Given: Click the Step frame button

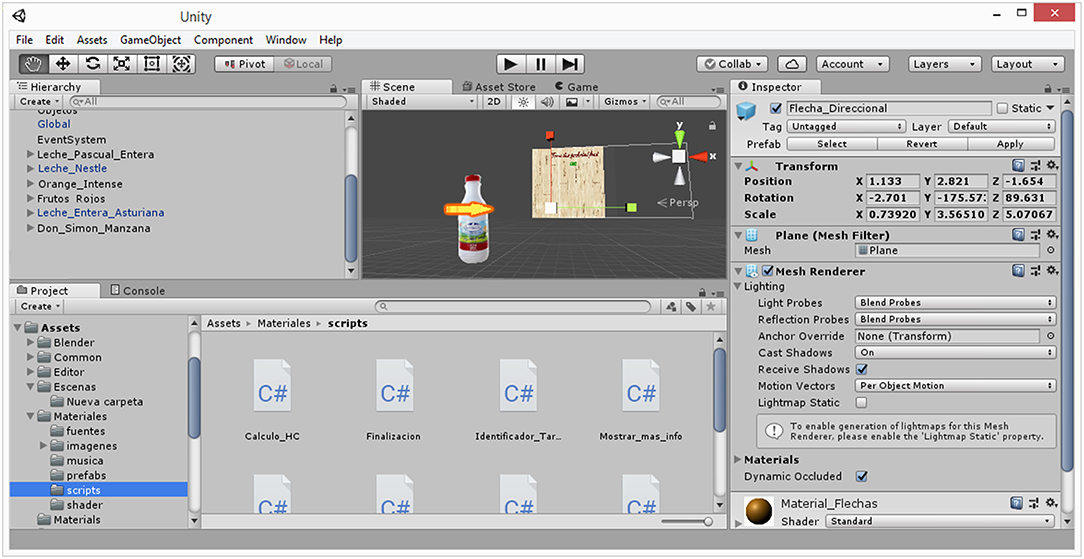Looking at the screenshot, I should point(570,64).
